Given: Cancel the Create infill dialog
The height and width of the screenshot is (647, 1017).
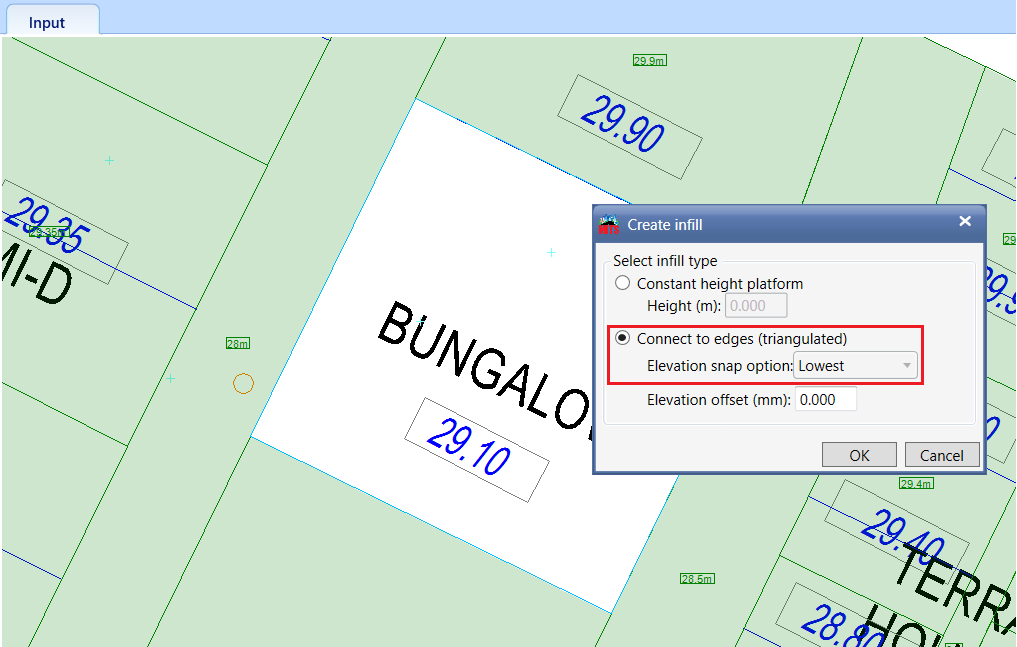Looking at the screenshot, I should click(x=941, y=455).
